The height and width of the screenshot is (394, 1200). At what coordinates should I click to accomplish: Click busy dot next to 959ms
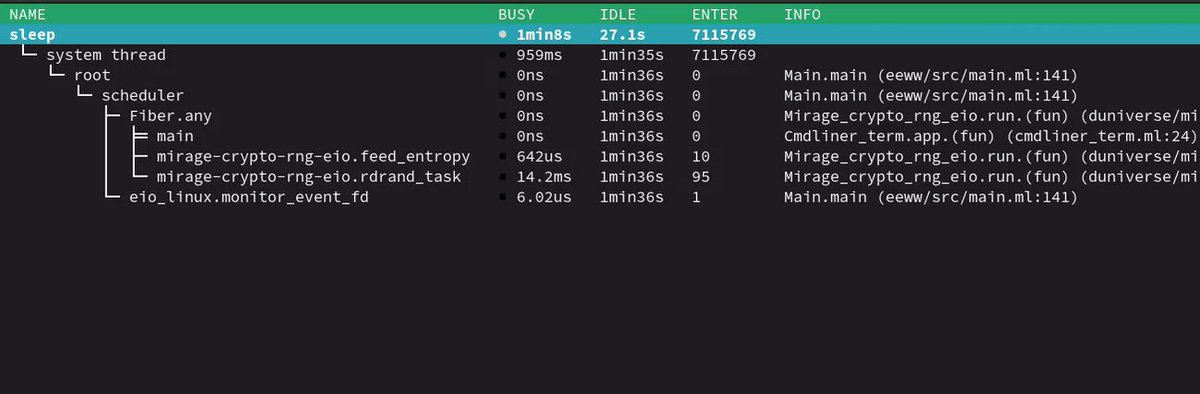(503, 56)
